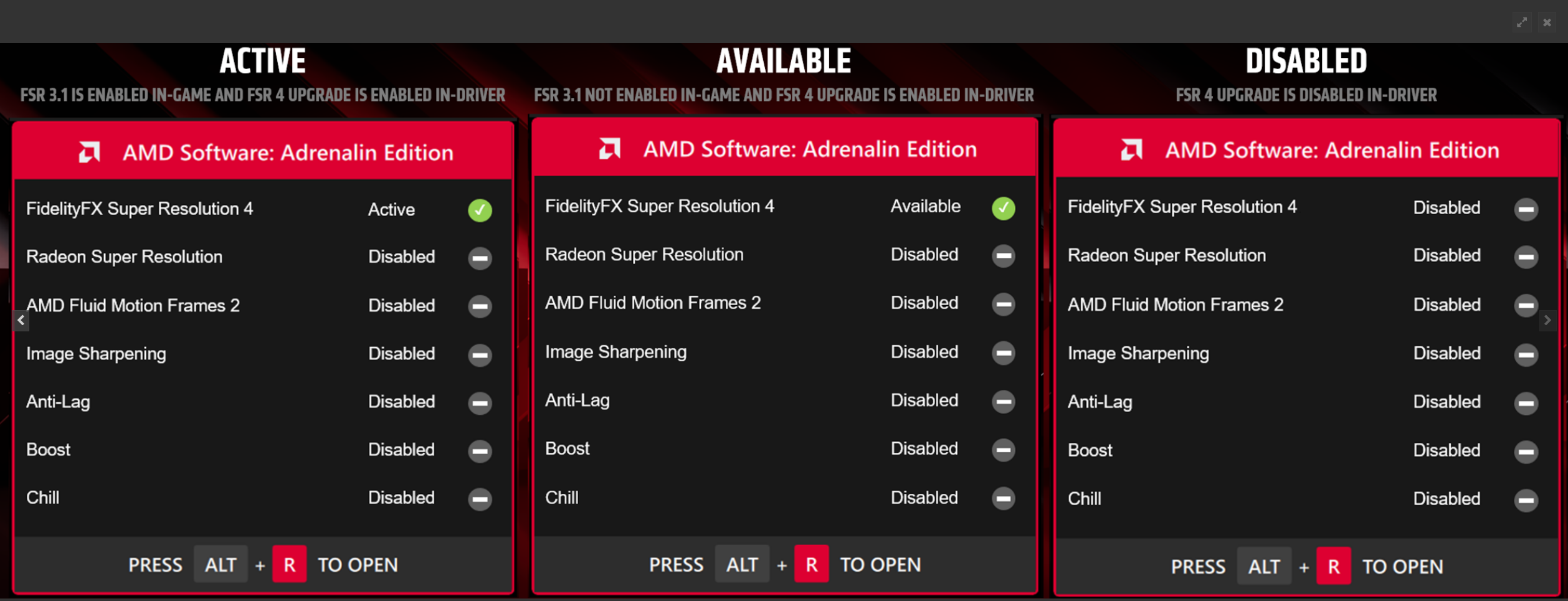Click 'TO OPEN' text in Disabled panel footer

tap(1402, 566)
